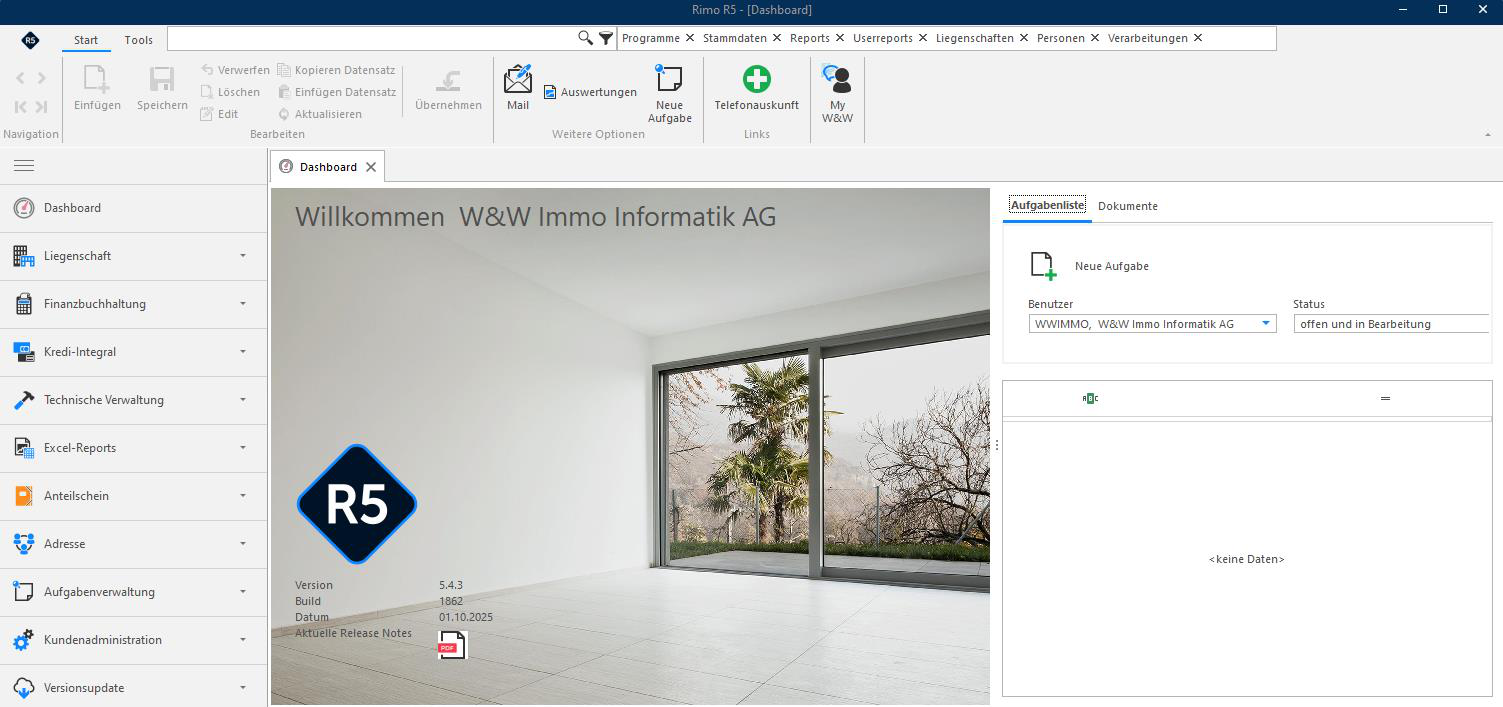1503x707 pixels.
Task: Click the panel splitter handle dots
Action: [x=997, y=445]
